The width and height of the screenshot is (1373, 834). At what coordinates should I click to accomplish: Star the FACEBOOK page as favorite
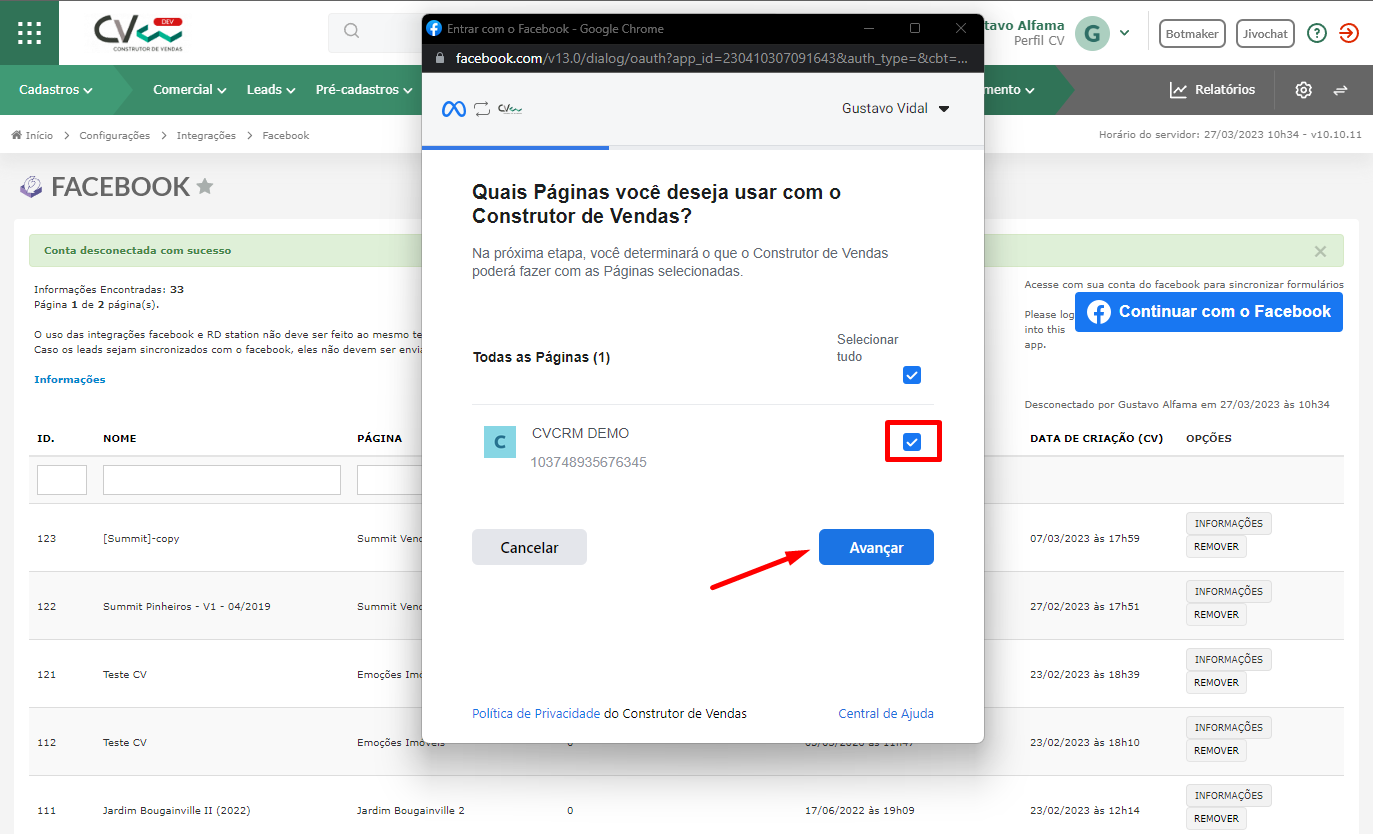(x=205, y=186)
